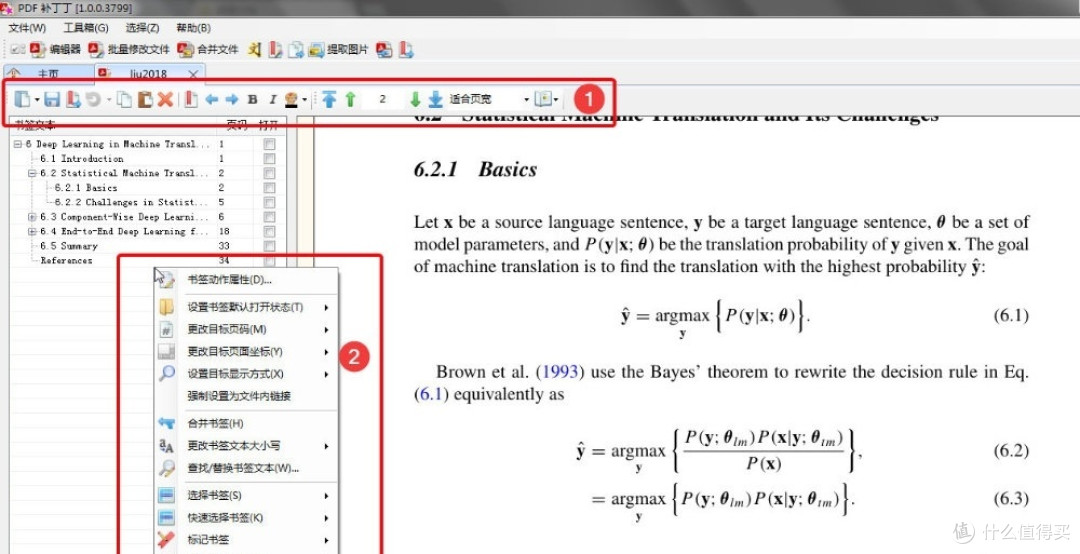Open the 工具箱(G) menu
This screenshot has height=554, width=1080.
(86, 28)
